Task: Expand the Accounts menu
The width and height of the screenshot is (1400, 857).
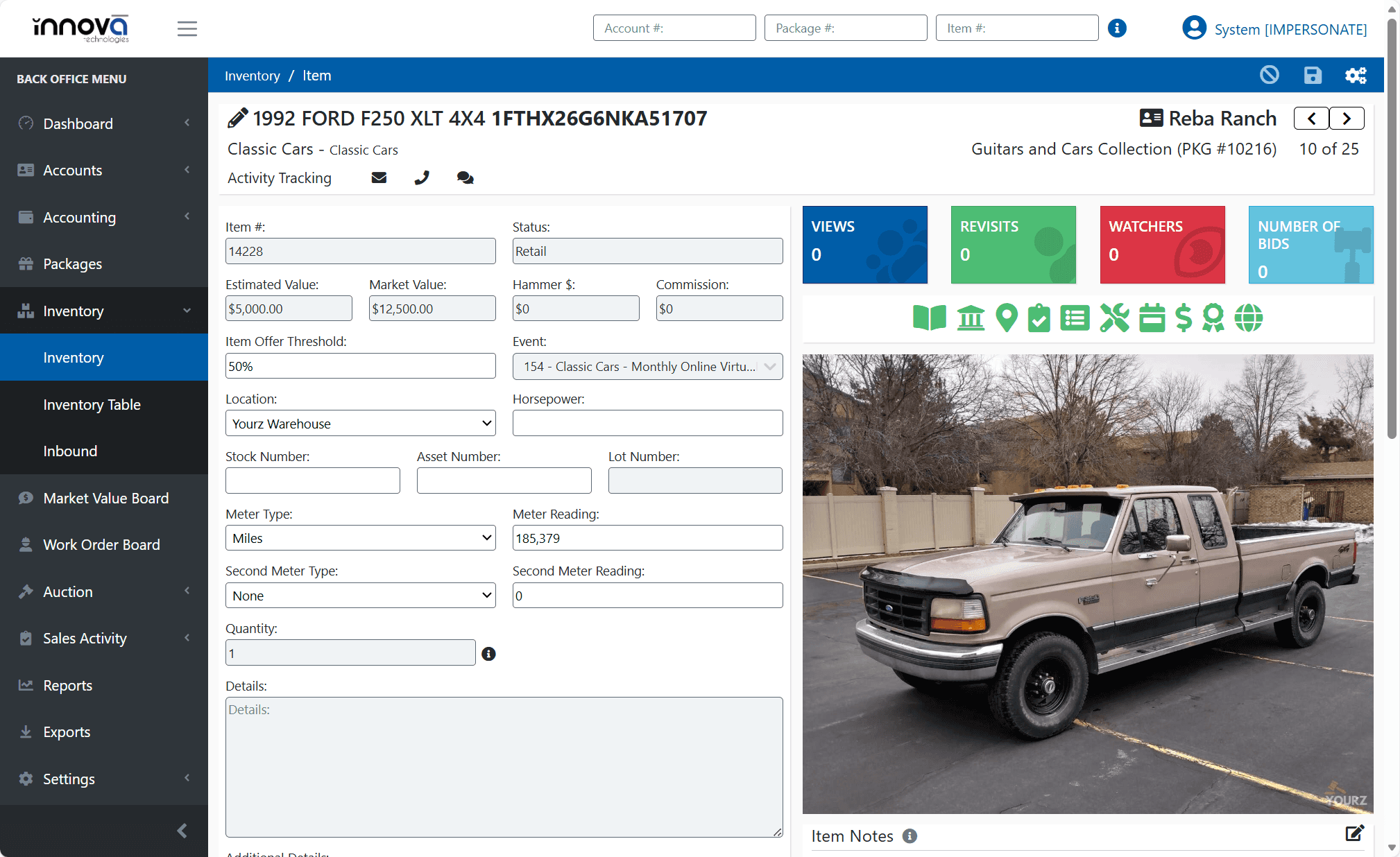Action: click(x=104, y=171)
